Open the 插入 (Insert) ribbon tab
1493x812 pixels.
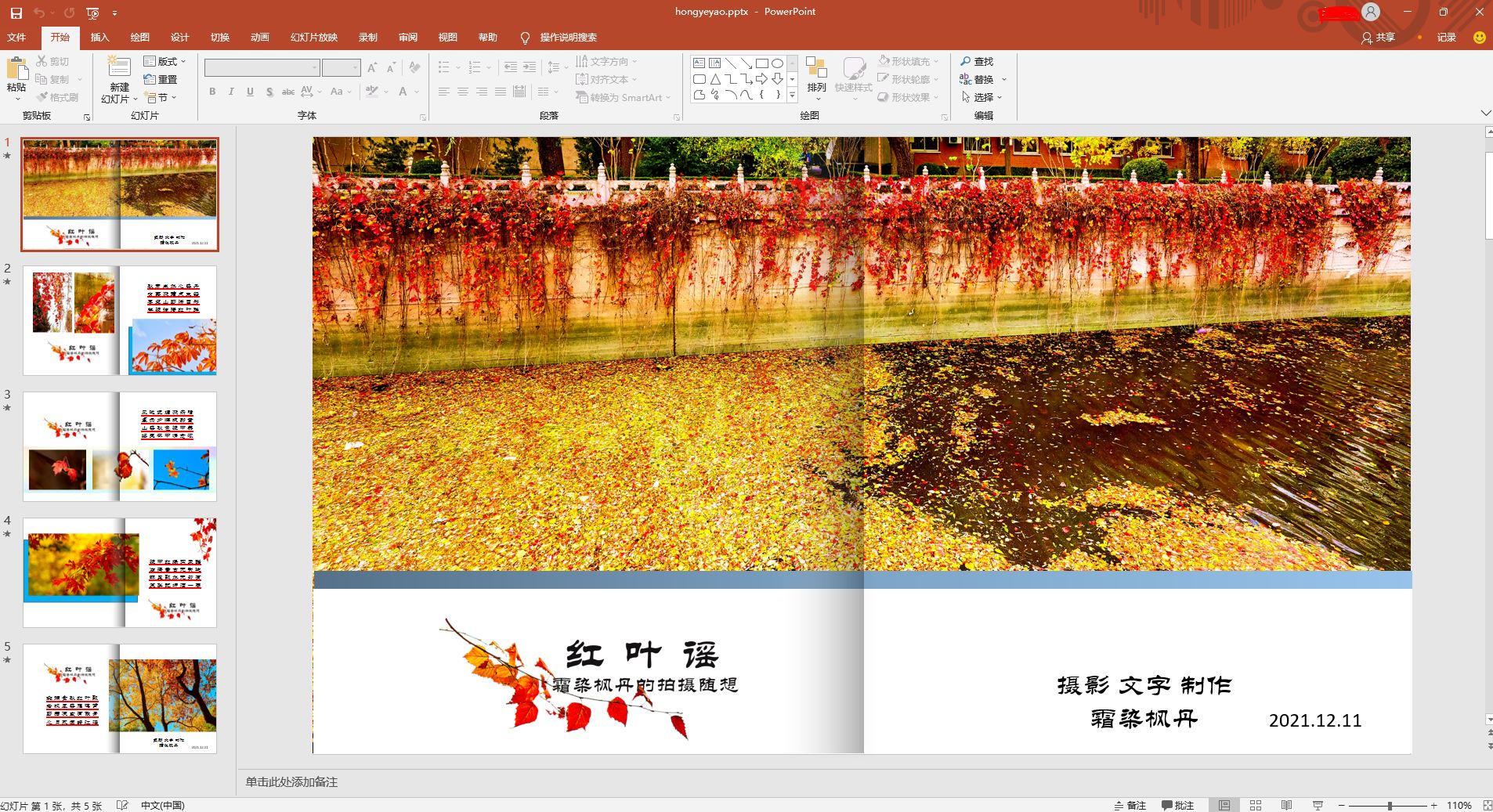99,38
